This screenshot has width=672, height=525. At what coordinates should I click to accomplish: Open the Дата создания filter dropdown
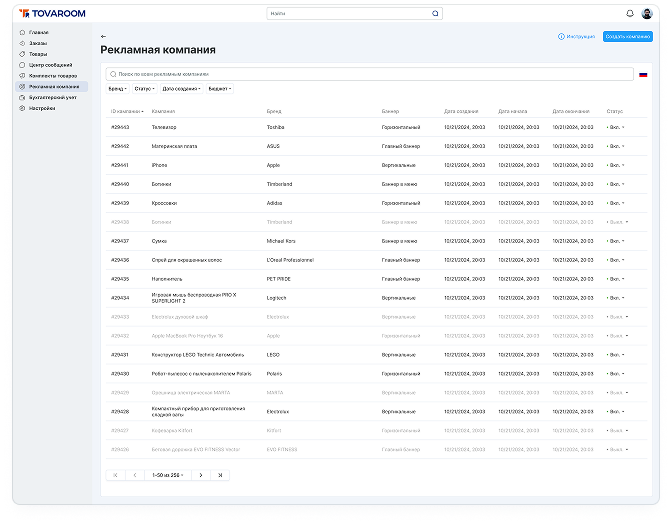[181, 89]
